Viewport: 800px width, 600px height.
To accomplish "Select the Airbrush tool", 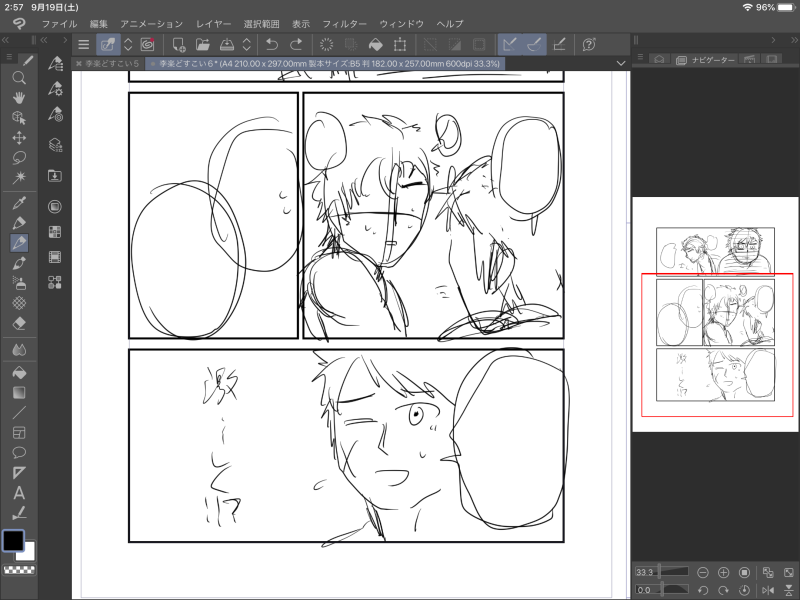I will [19, 283].
